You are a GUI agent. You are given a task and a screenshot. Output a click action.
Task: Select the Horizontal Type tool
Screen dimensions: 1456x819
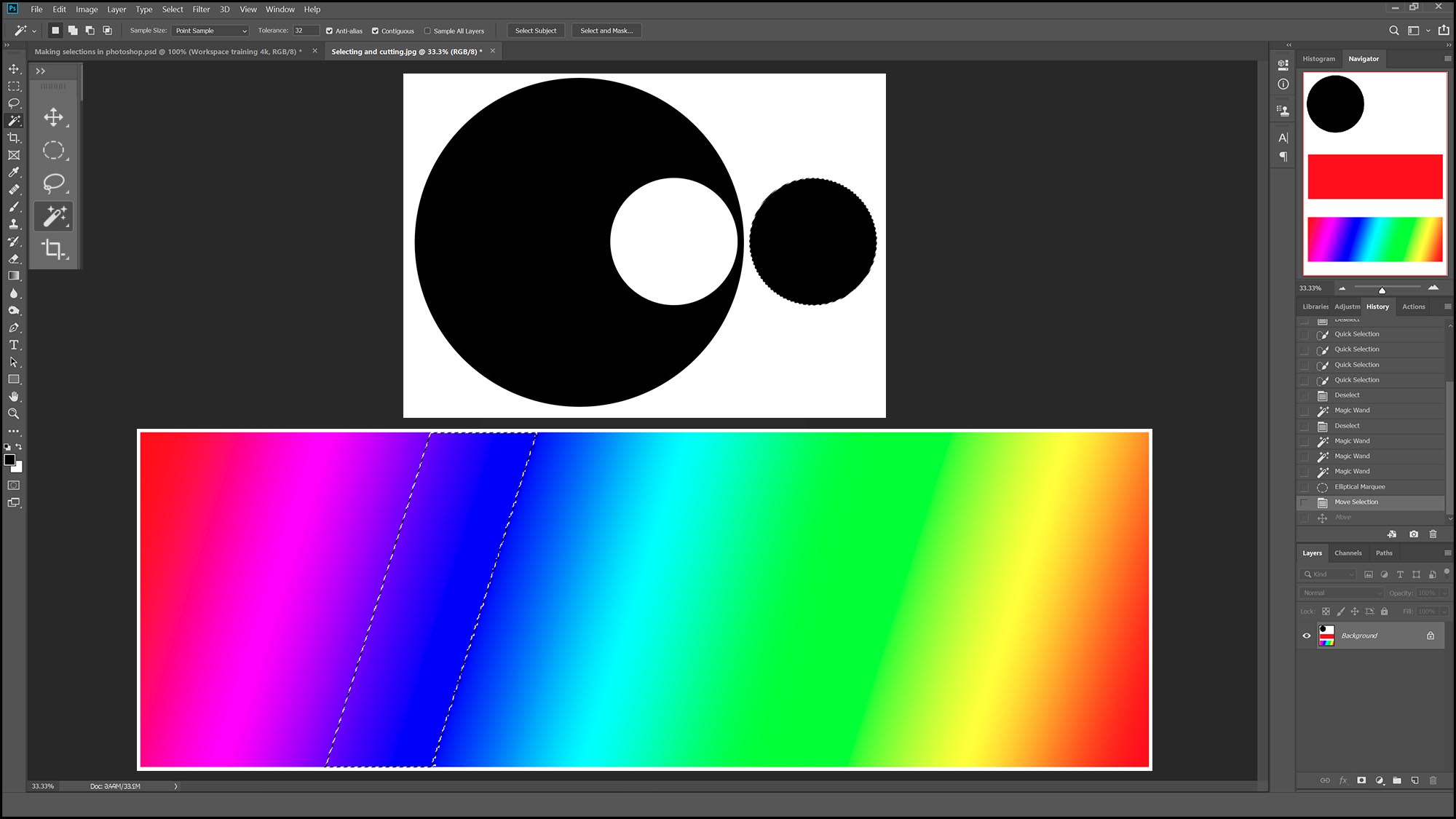14,345
